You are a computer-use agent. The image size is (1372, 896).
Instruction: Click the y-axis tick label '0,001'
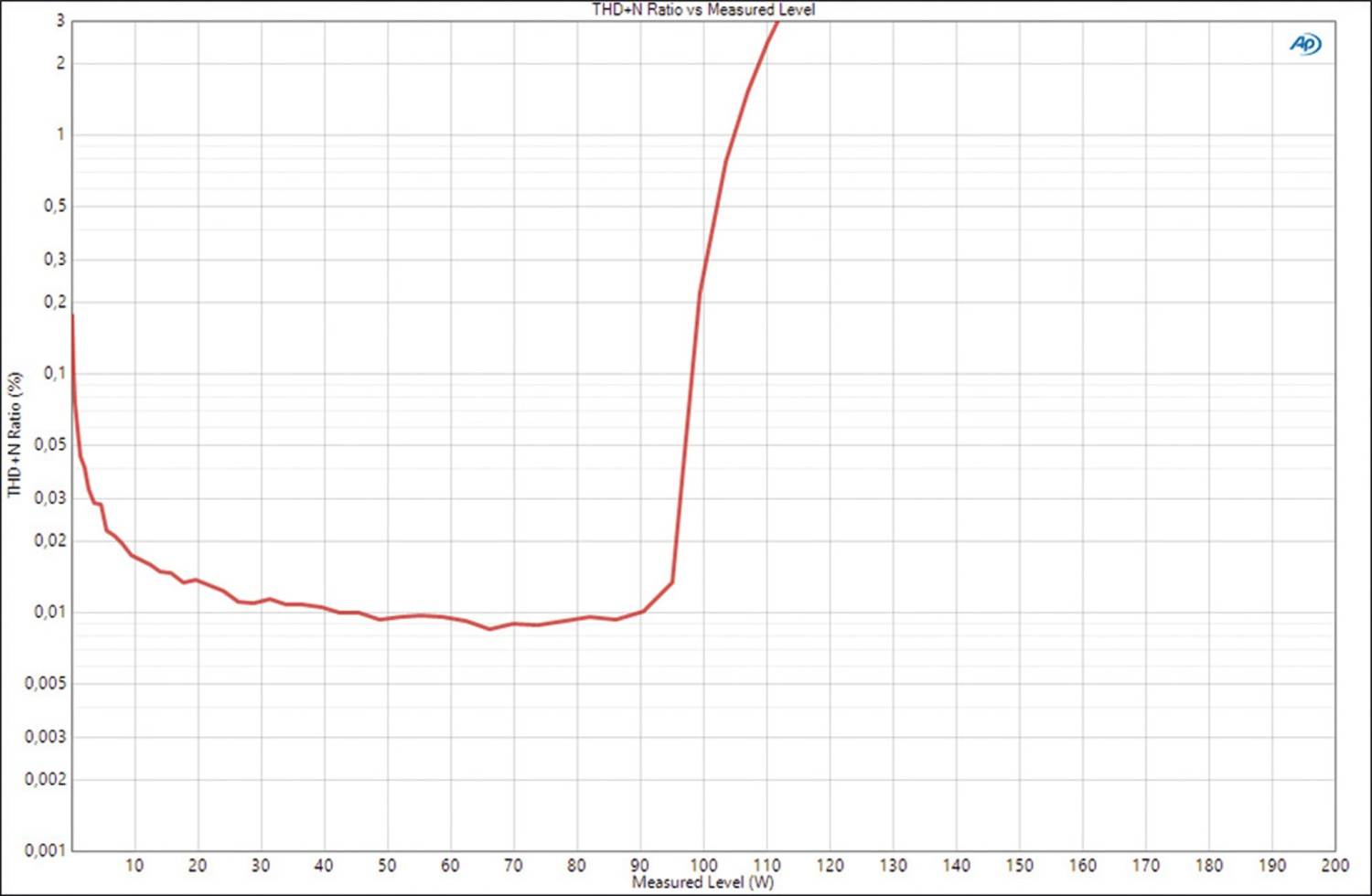coord(46,850)
